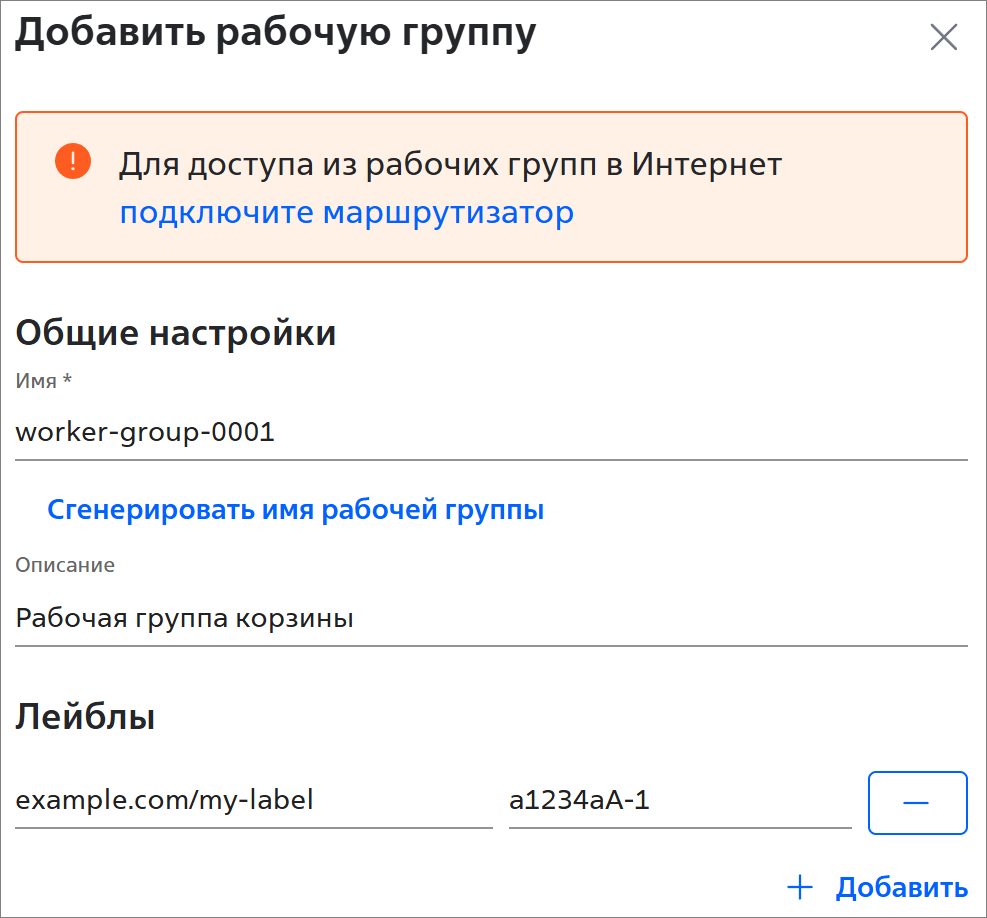Focus the Имя field containing worker-group-0001
Image resolution: width=987 pixels, height=918 pixels.
[x=490, y=433]
